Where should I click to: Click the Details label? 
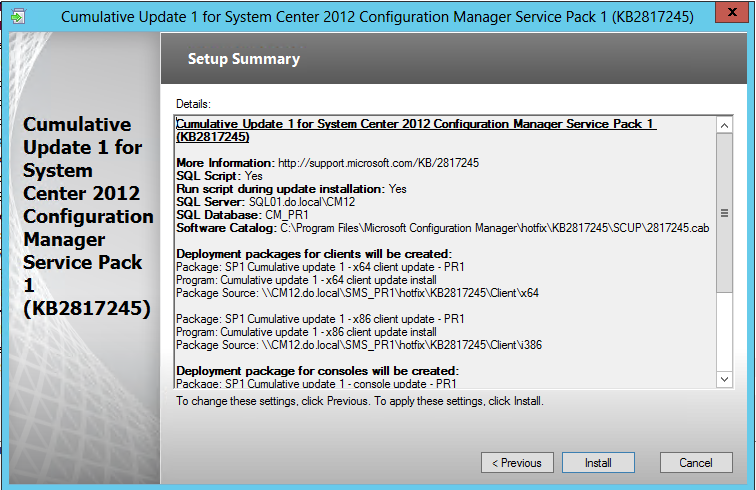pos(193,104)
